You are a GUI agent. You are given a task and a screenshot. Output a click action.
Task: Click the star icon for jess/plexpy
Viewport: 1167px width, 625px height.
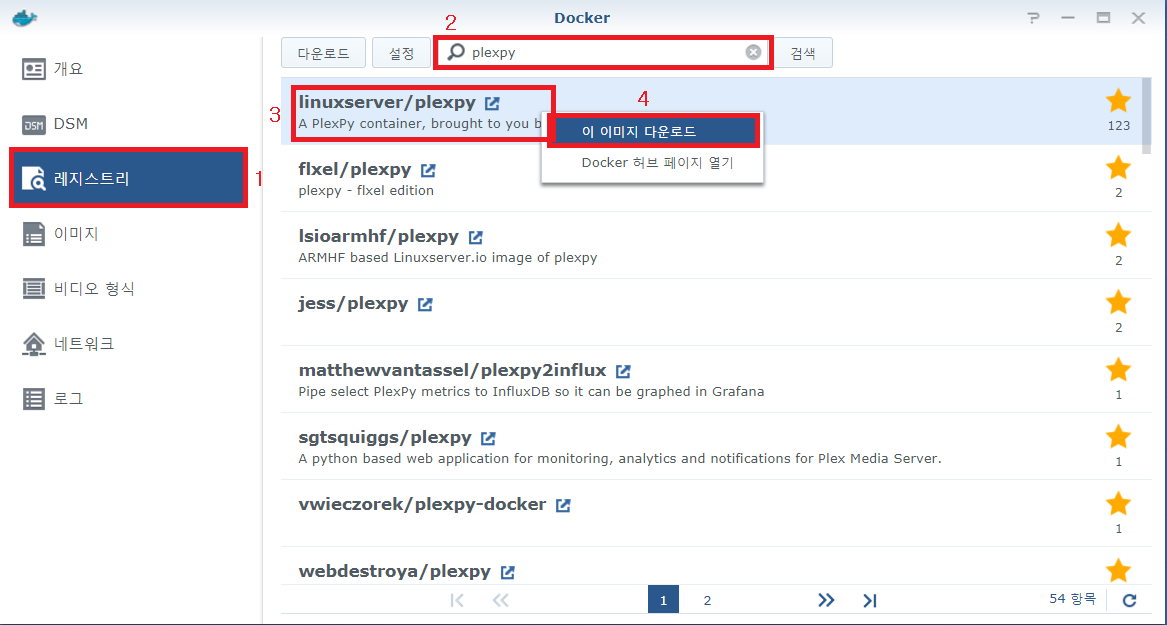(1118, 303)
